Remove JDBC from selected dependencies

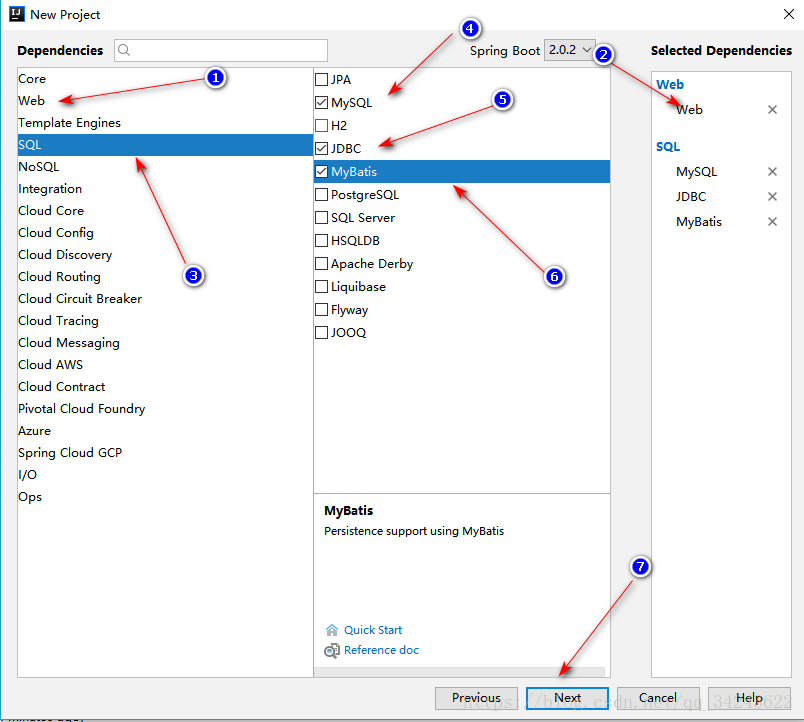(x=772, y=196)
